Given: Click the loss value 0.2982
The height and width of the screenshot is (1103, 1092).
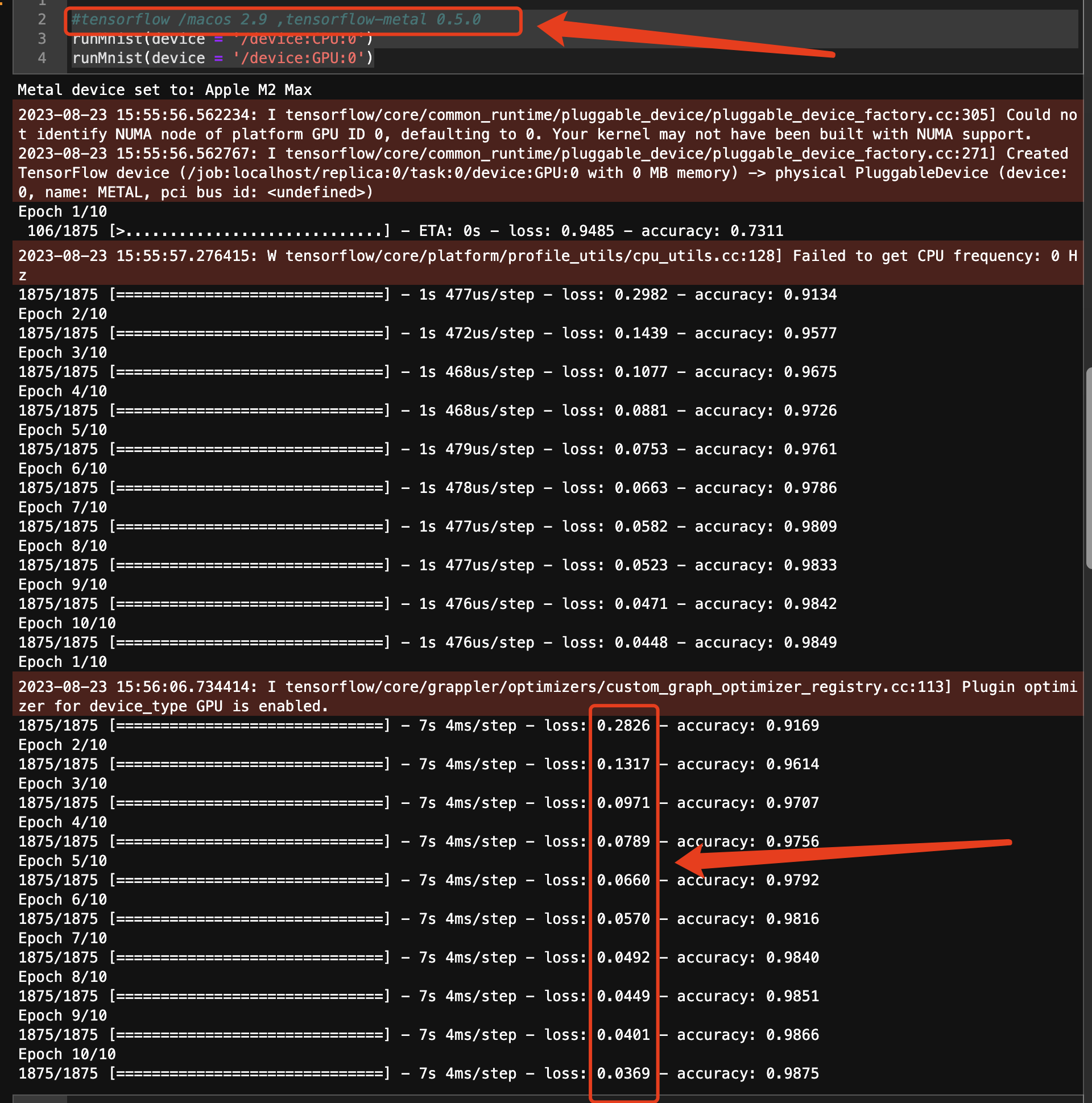Looking at the screenshot, I should tap(641, 295).
